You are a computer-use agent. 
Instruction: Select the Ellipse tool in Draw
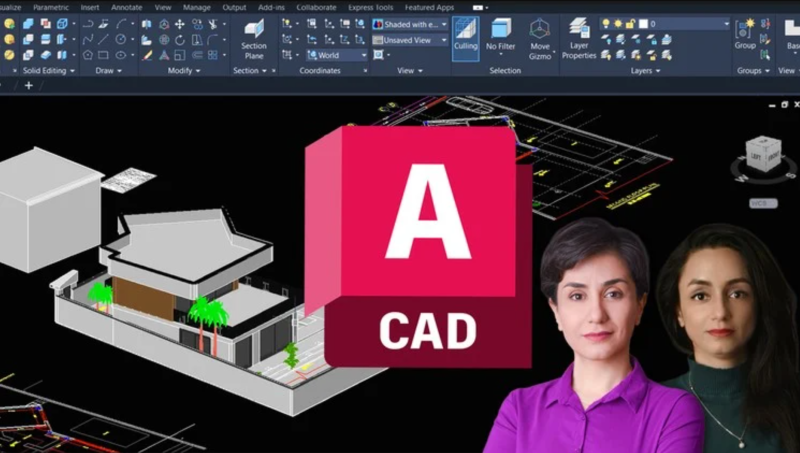pos(120,55)
